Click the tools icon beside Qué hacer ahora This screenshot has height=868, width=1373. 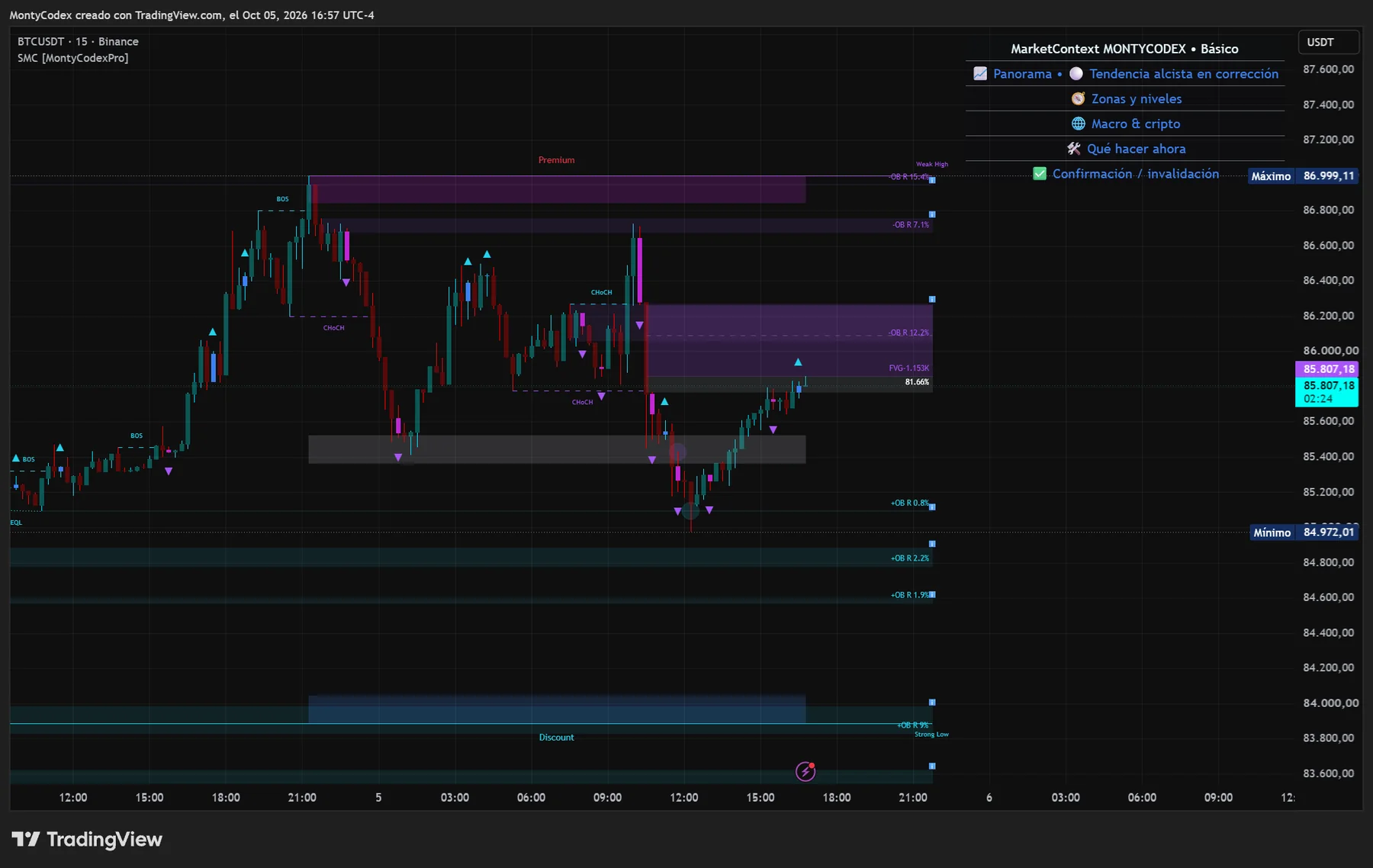pos(1074,149)
